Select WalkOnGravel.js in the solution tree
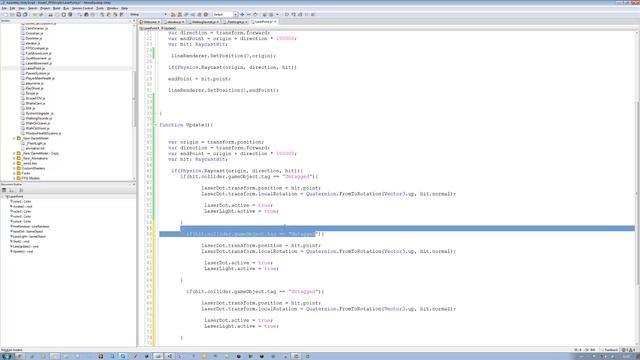The height and width of the screenshot is (360, 640). pos(38,123)
